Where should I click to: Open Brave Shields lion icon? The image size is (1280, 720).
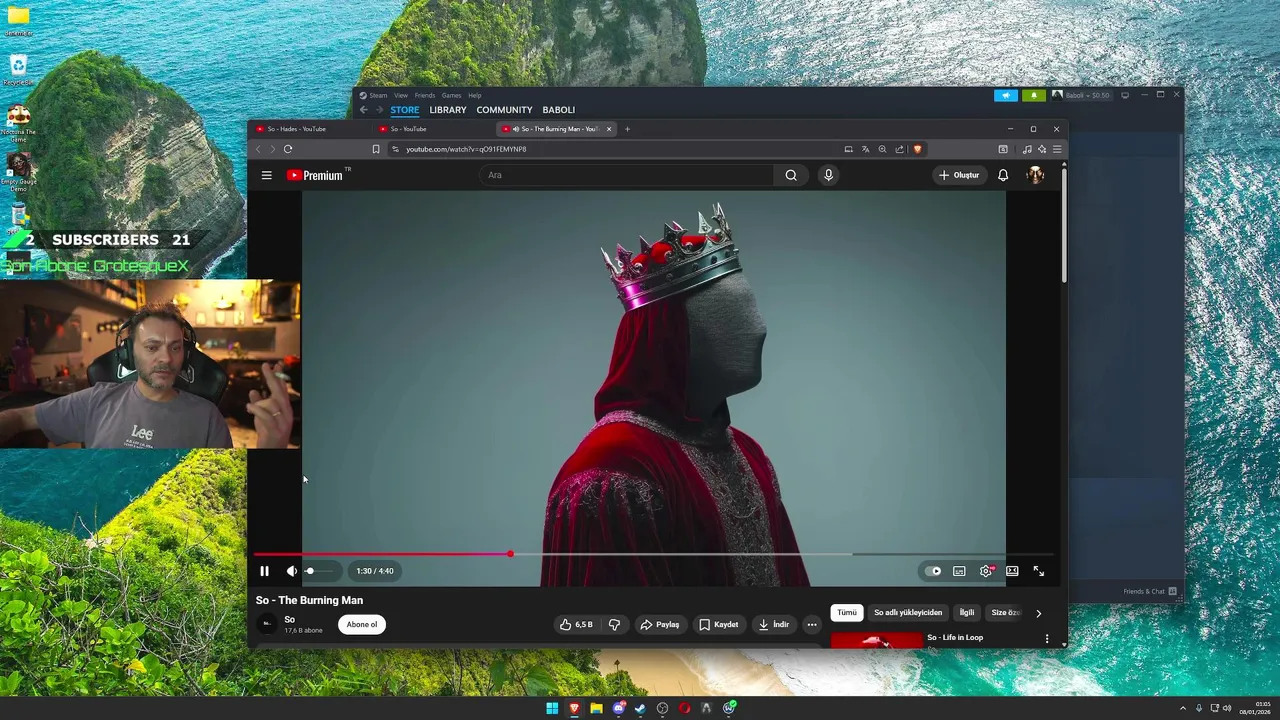coord(917,149)
